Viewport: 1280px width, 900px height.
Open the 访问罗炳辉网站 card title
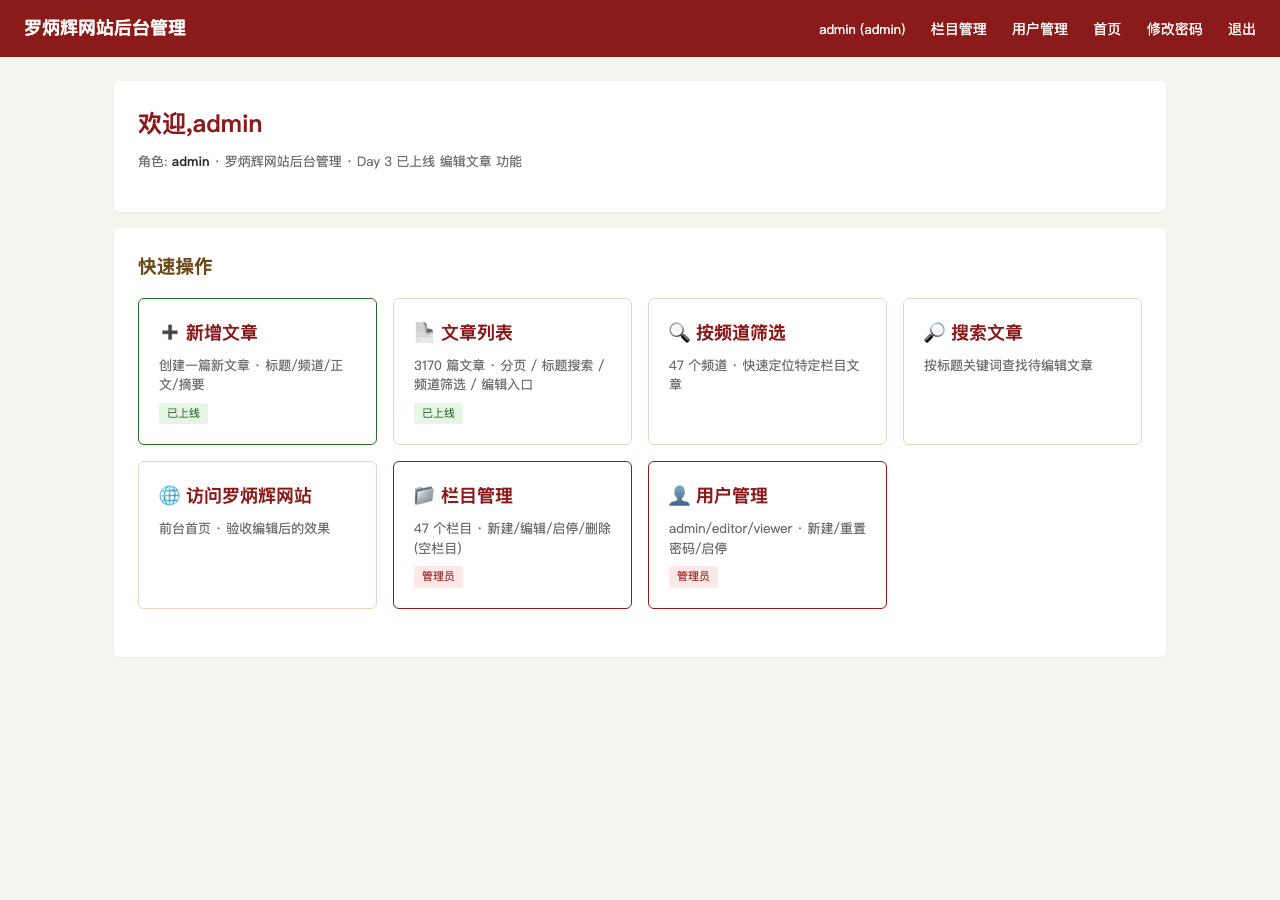click(249, 496)
